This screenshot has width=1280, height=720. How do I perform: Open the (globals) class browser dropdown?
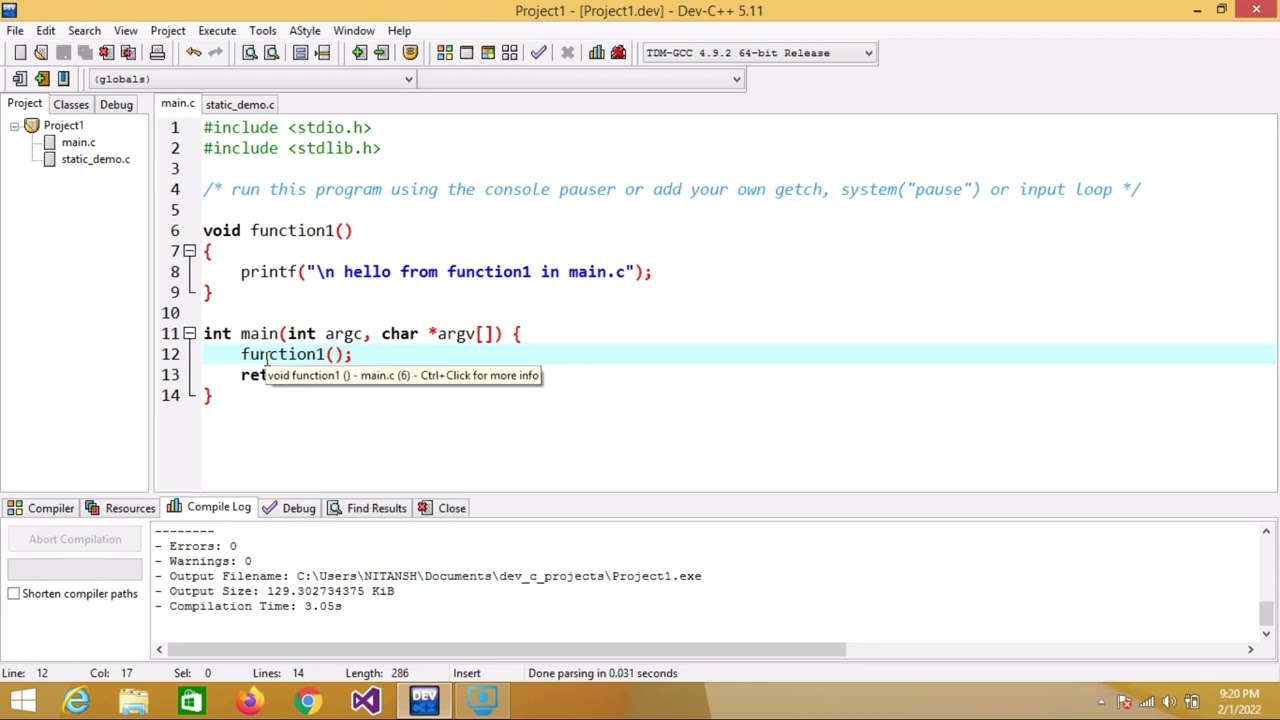[x=252, y=79]
